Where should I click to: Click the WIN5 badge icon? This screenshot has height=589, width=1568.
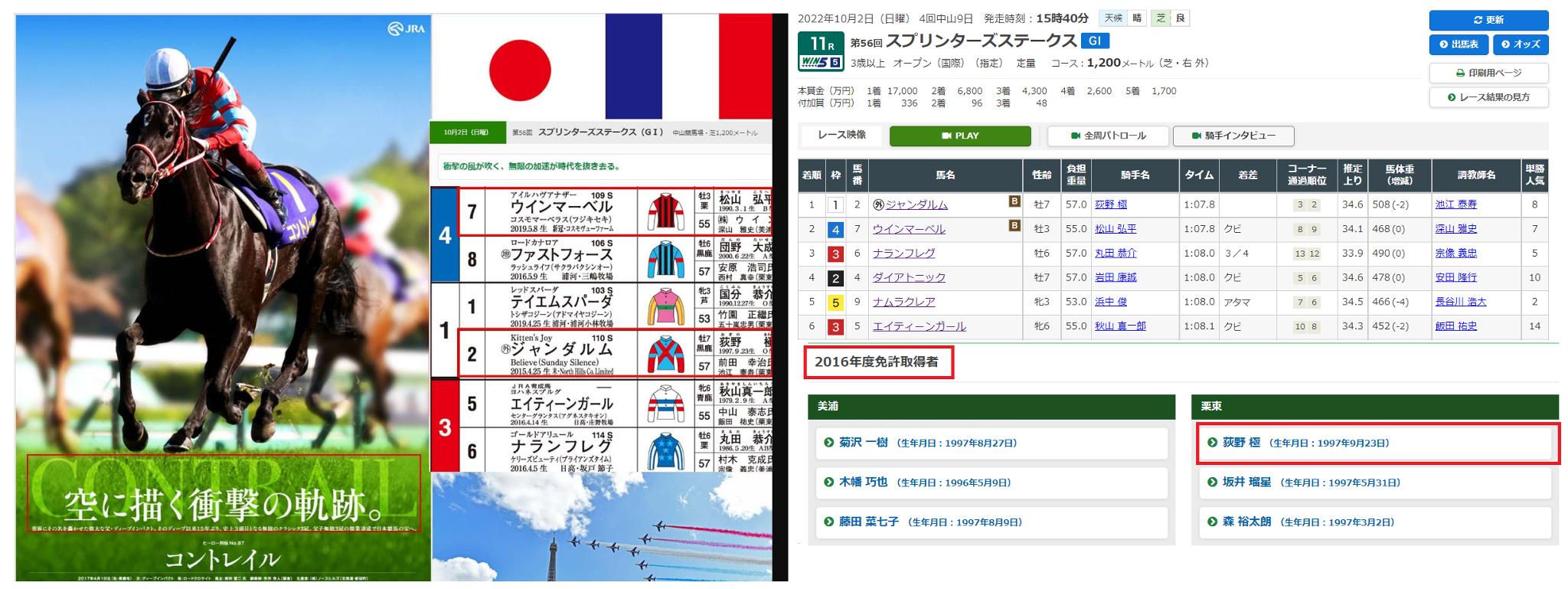(x=821, y=63)
